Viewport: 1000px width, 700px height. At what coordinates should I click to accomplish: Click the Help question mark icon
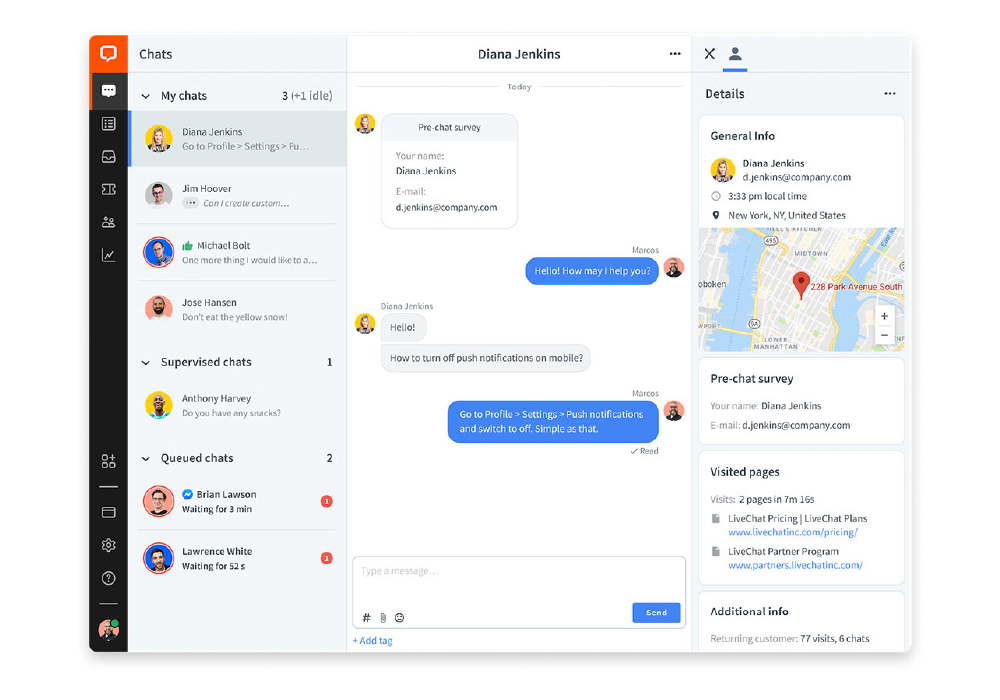(x=108, y=578)
